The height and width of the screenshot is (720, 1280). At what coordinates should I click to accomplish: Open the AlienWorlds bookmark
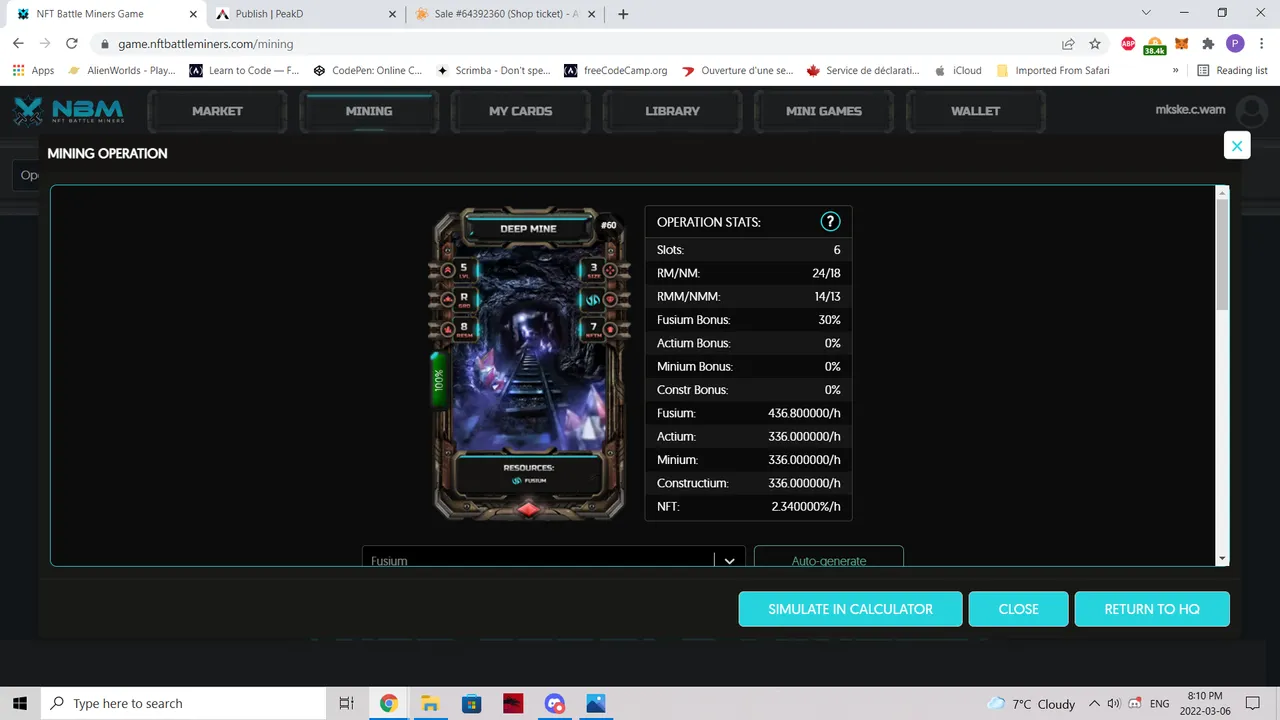point(122,71)
